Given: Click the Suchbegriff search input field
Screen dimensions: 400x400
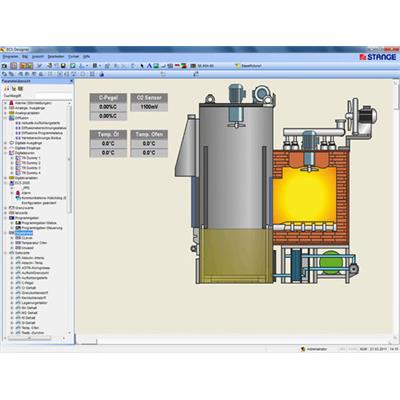Looking at the screenshot, I should [47, 96].
